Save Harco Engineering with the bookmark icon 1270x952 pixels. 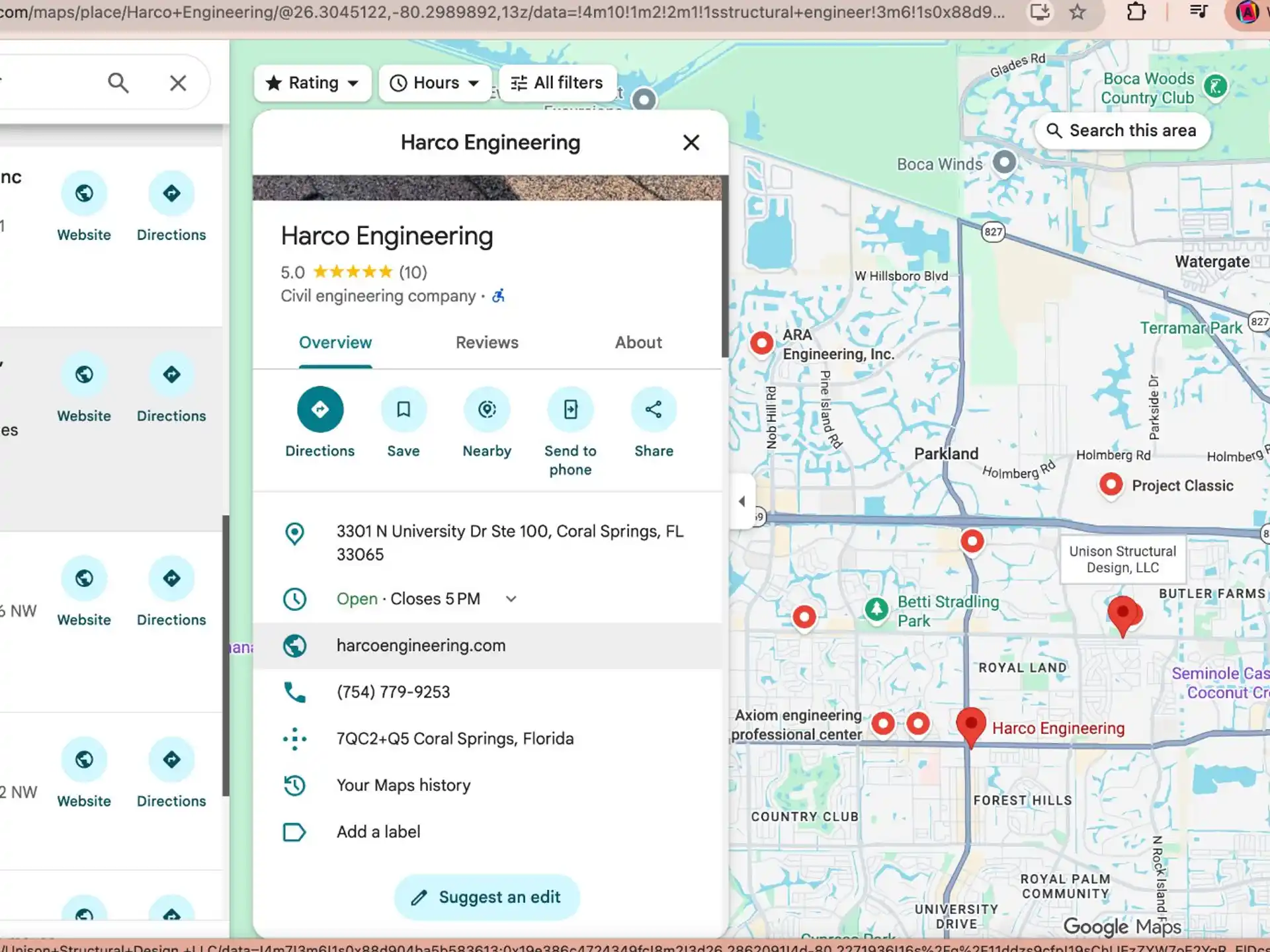pyautogui.click(x=403, y=409)
